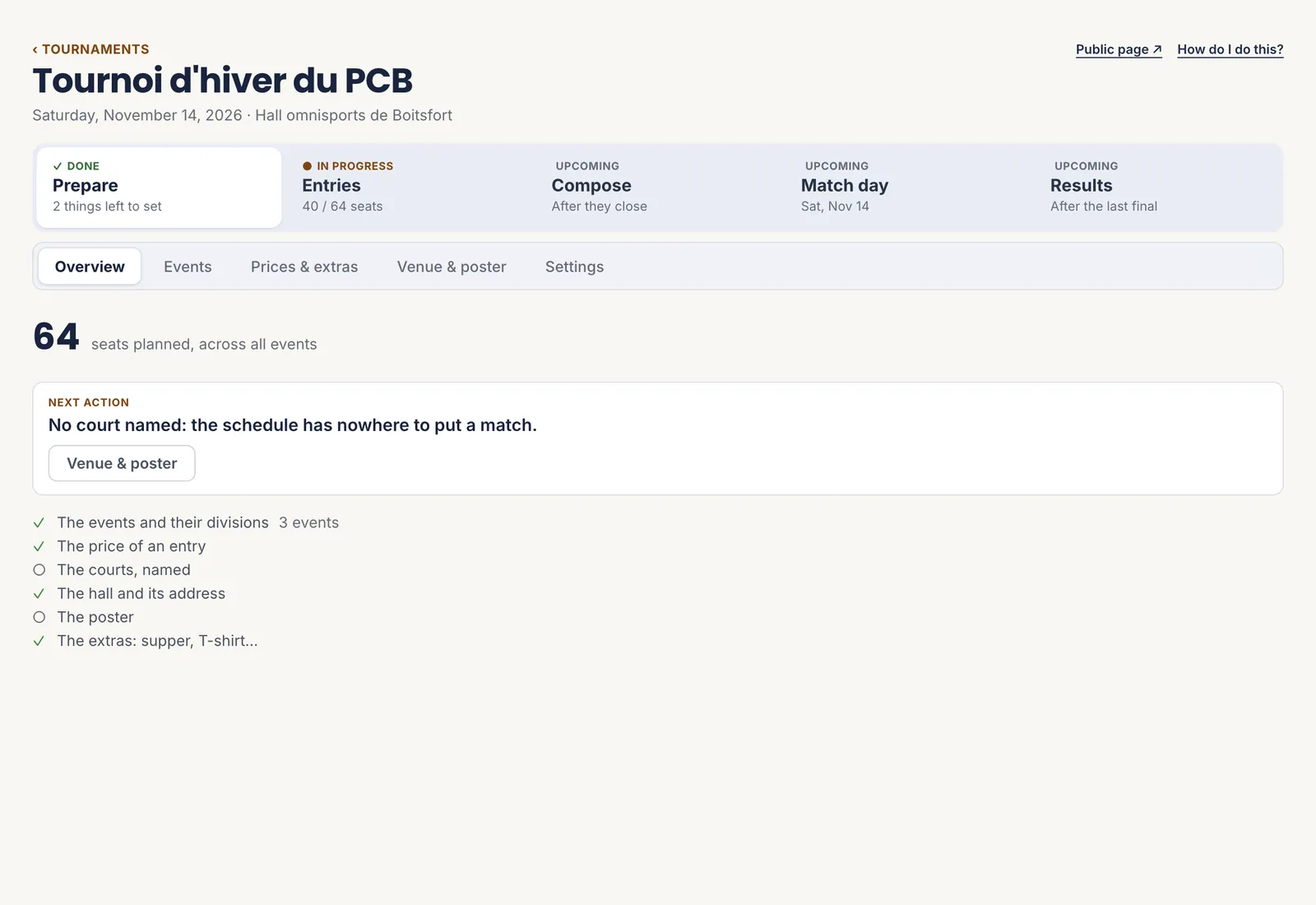1316x905 pixels.
Task: Switch to the Events tab
Action: coord(188,267)
